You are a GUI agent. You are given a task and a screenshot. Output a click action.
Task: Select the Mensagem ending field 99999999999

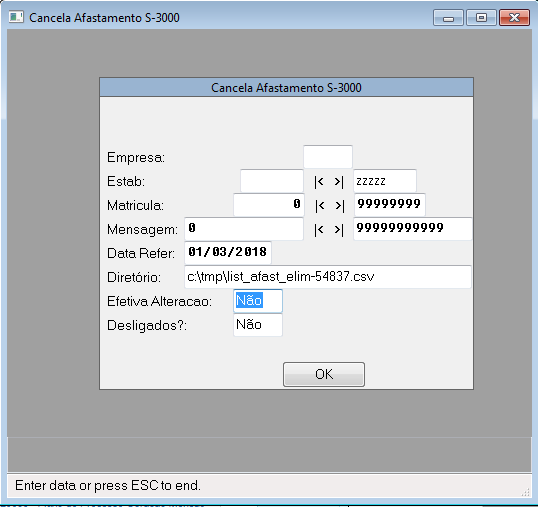413,229
